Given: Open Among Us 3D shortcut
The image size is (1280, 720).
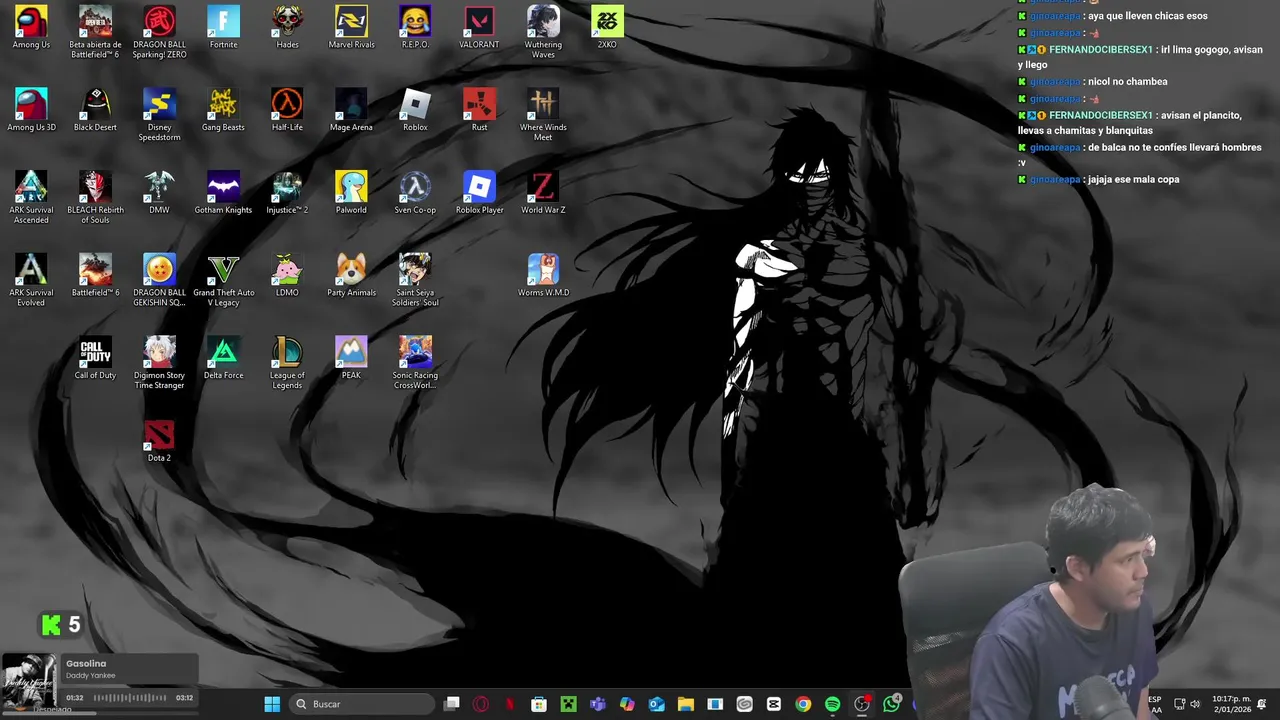Looking at the screenshot, I should [x=31, y=110].
